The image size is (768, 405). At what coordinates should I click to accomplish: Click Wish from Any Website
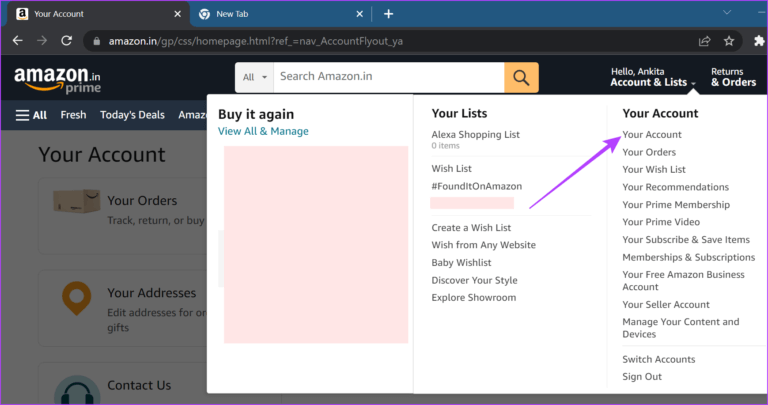483,245
